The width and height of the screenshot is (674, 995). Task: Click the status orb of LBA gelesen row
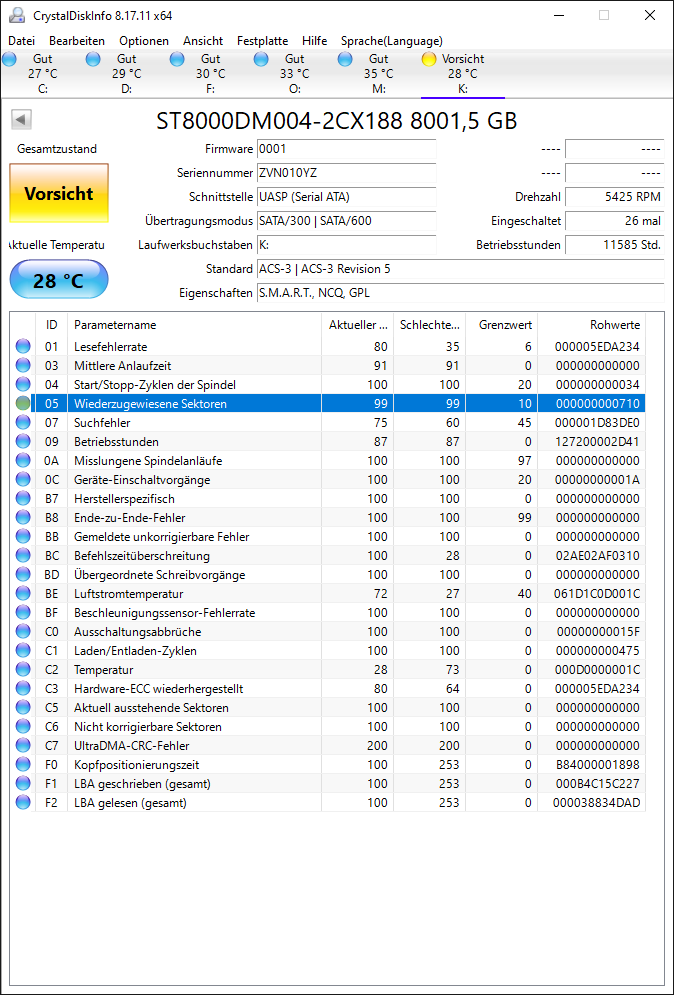point(23,802)
